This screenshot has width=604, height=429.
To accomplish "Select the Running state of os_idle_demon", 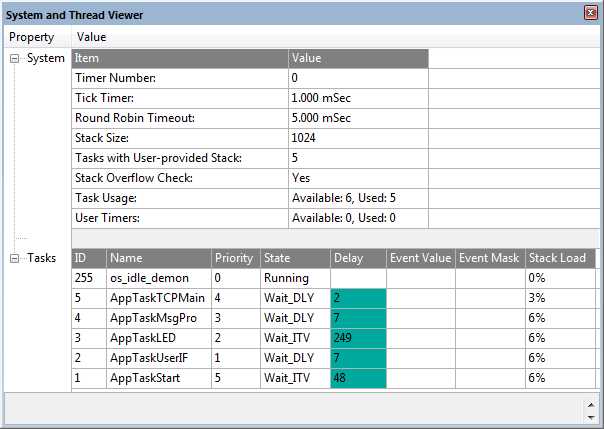I will pyautogui.click(x=286, y=278).
